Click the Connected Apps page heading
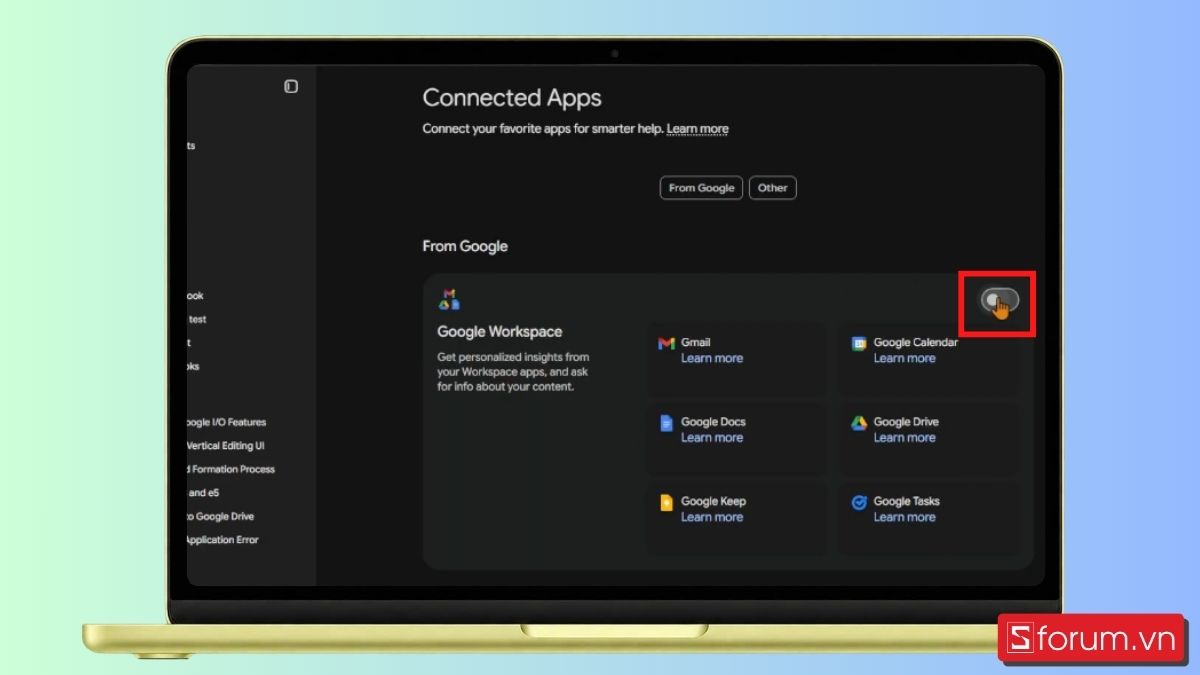The image size is (1200, 675). tap(512, 98)
